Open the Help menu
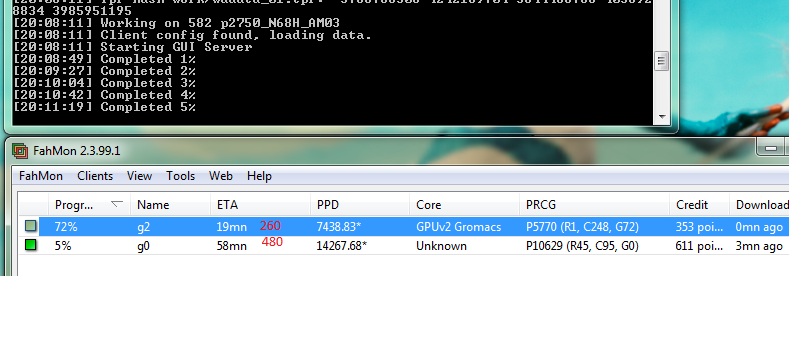Screen dimensions: 807x362 pos(259,176)
